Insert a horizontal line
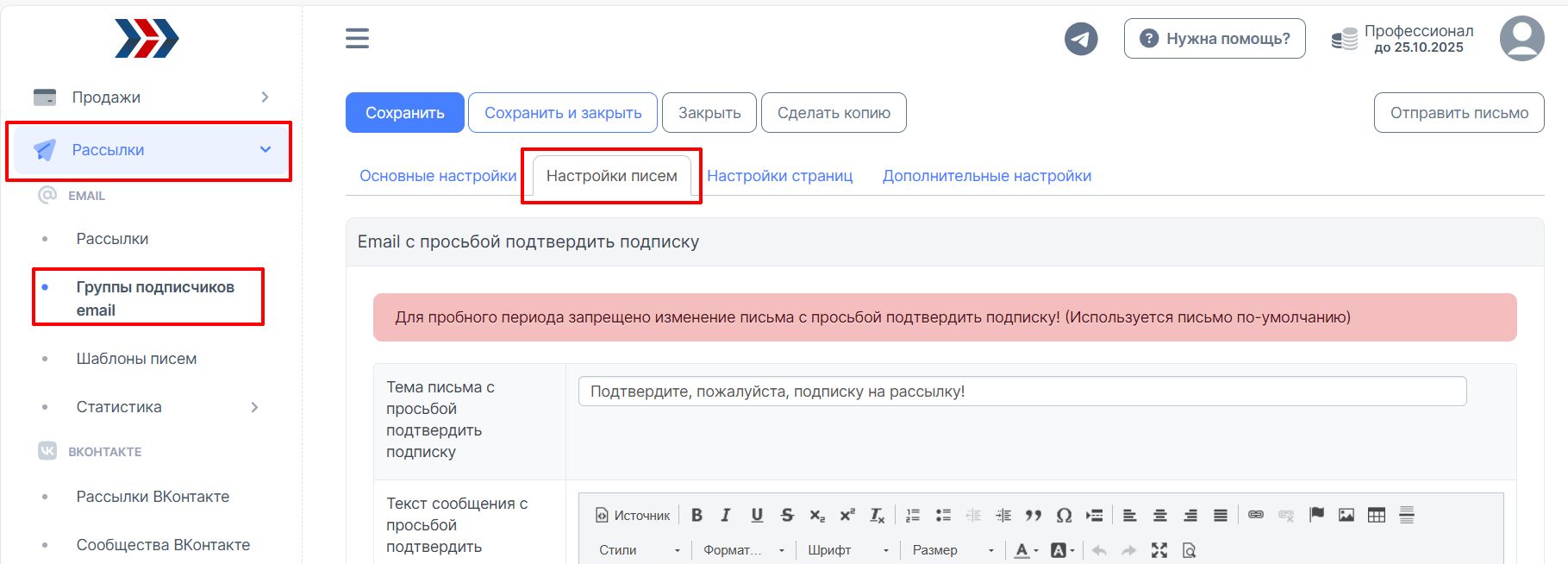The width and height of the screenshot is (1568, 564). [x=1407, y=515]
